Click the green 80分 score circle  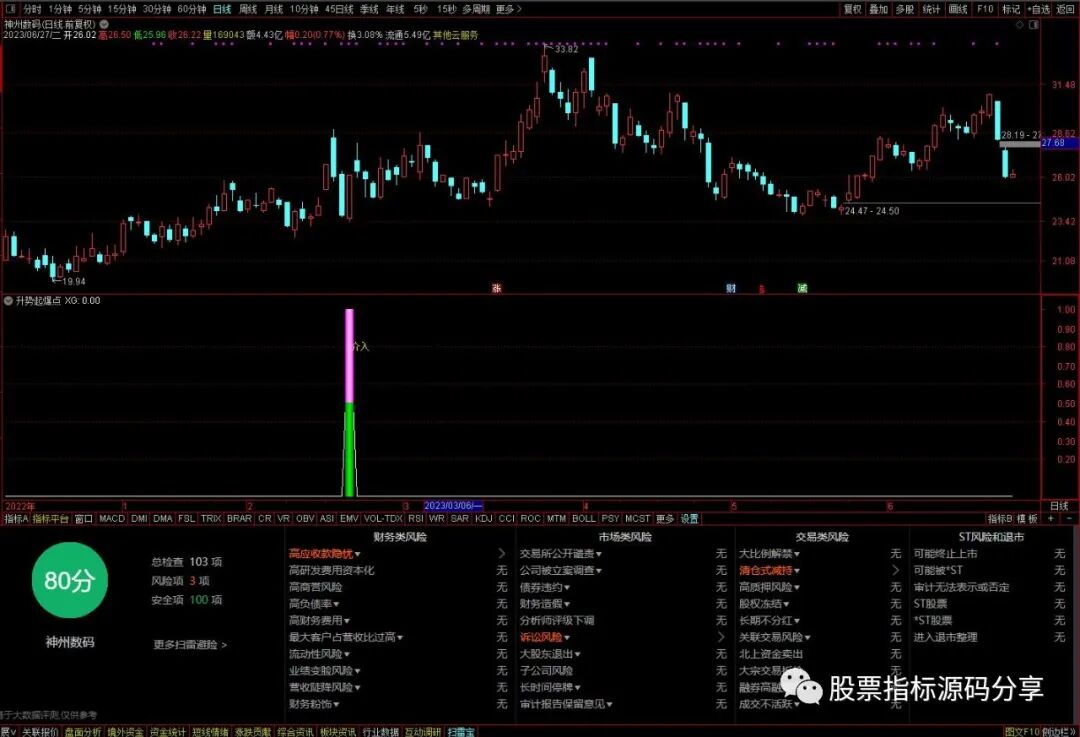click(x=70, y=580)
